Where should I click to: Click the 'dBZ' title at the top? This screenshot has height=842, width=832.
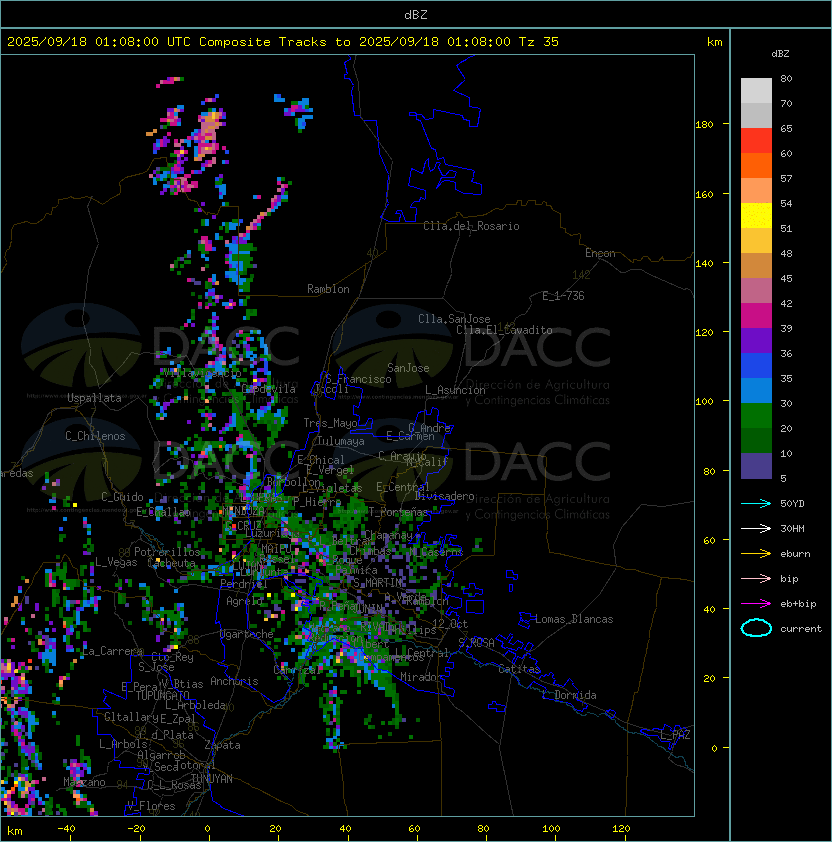(x=416, y=14)
